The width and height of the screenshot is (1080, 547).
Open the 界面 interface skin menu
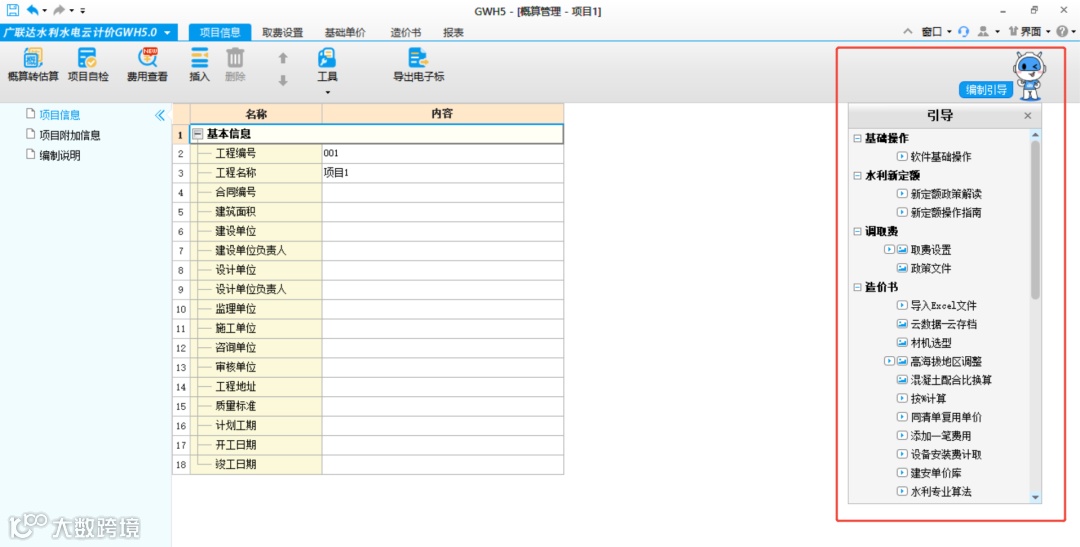[1029, 32]
